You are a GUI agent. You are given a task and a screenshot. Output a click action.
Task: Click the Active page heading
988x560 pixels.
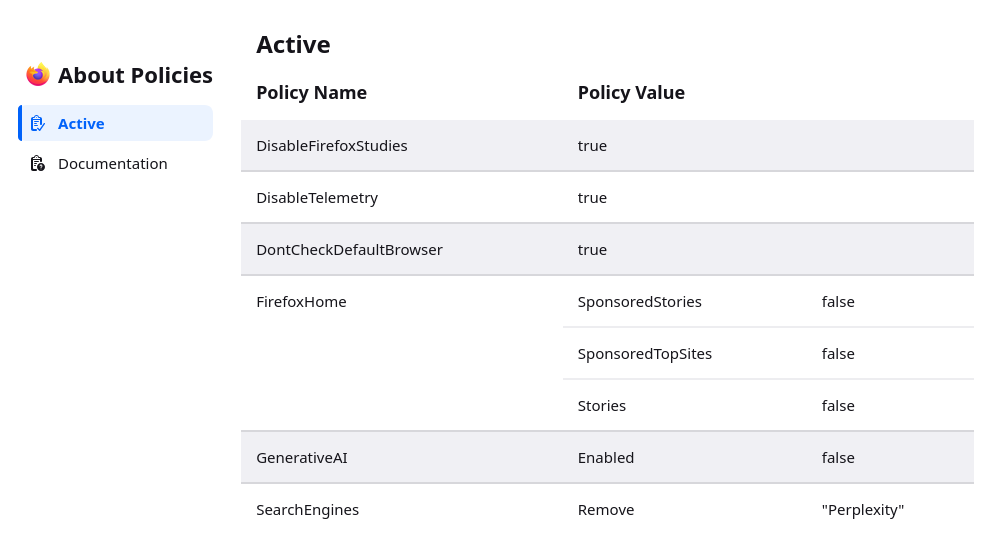(293, 45)
